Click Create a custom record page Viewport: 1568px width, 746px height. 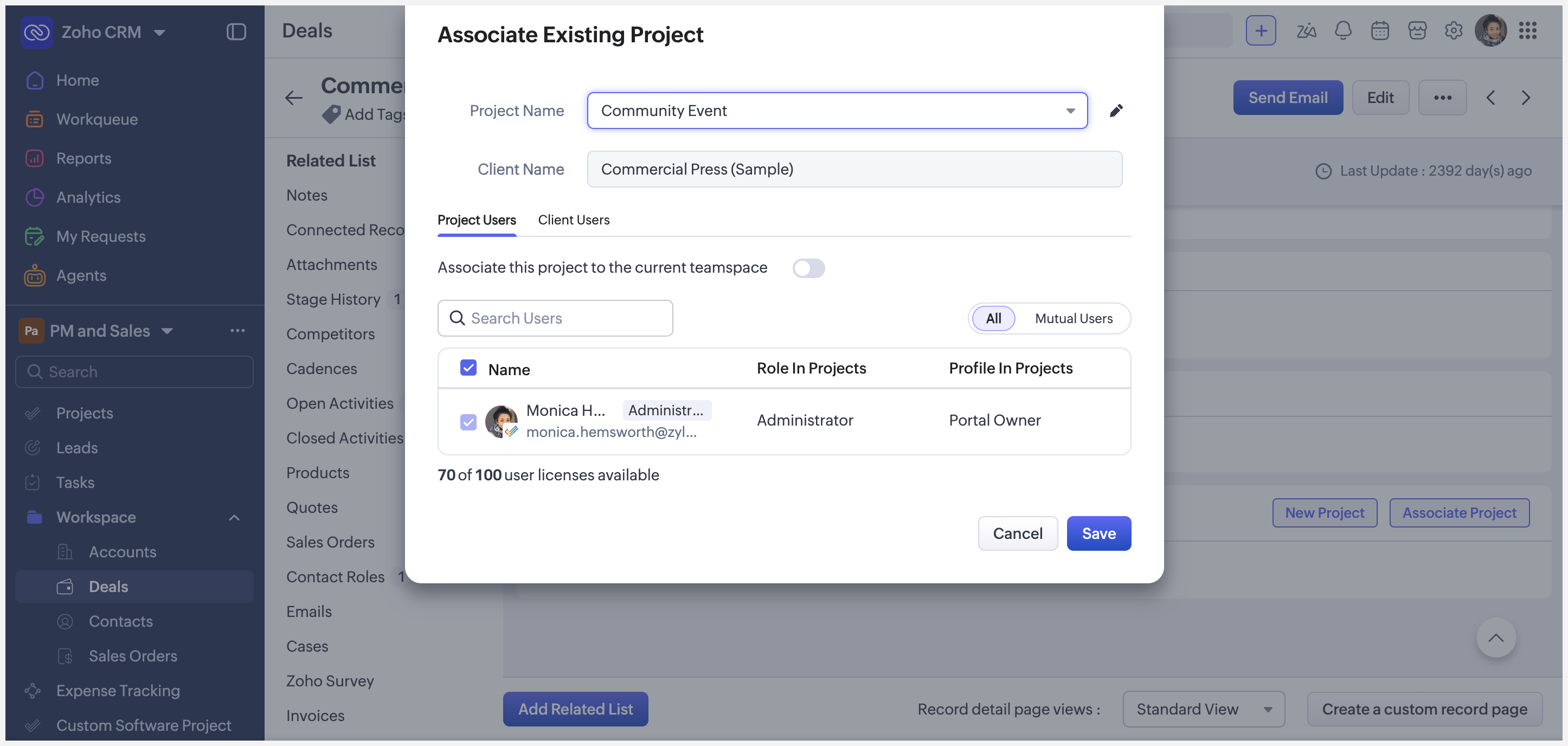coord(1424,708)
